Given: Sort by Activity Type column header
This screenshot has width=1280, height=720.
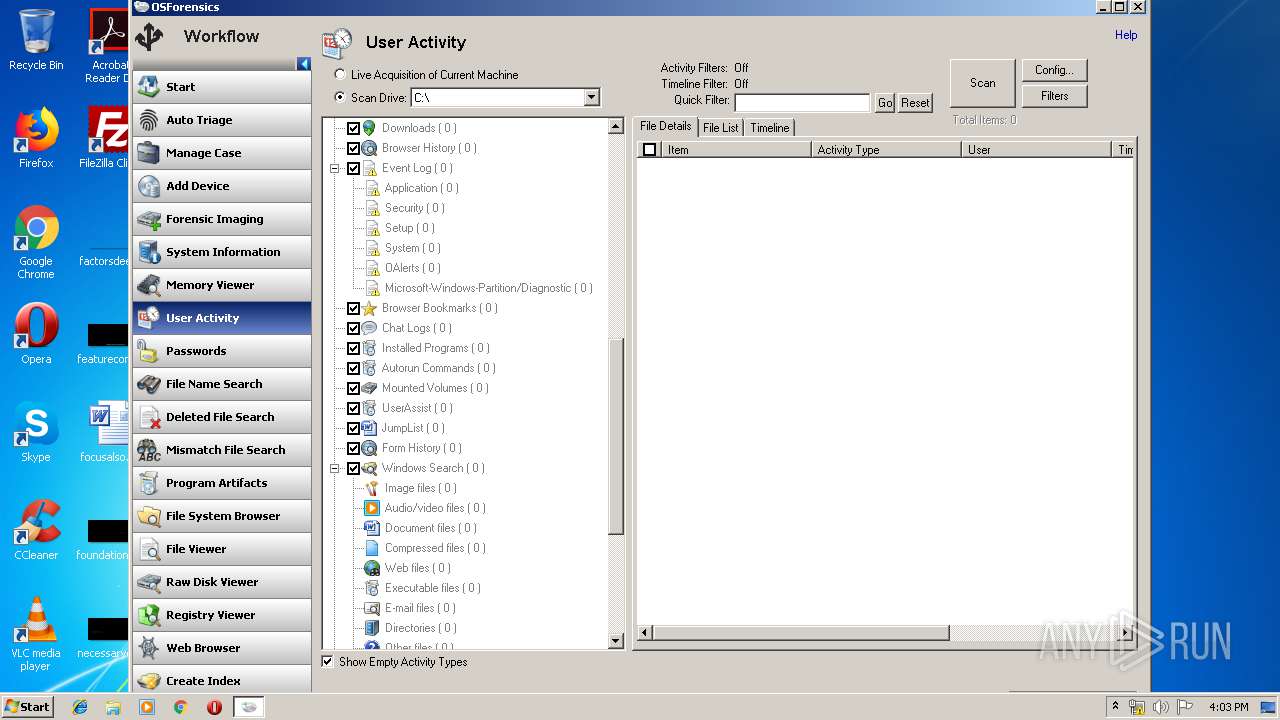Looking at the screenshot, I should pos(886,149).
